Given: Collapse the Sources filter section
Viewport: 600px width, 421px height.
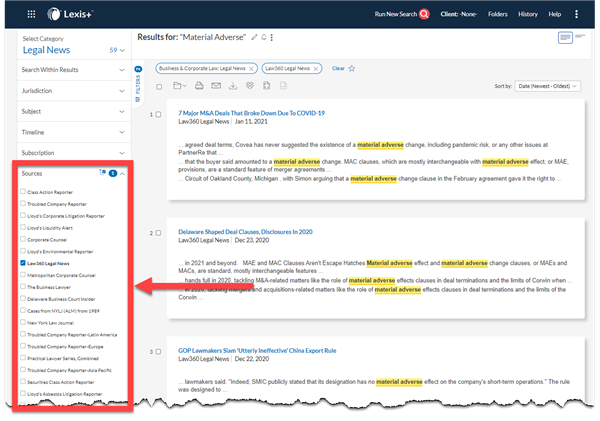Looking at the screenshot, I should click(122, 174).
